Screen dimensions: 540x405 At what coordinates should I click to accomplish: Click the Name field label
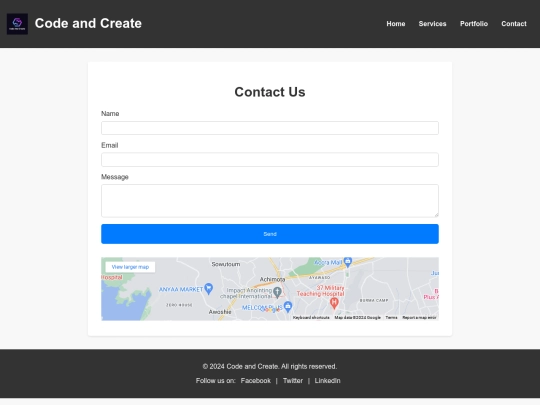[110, 114]
